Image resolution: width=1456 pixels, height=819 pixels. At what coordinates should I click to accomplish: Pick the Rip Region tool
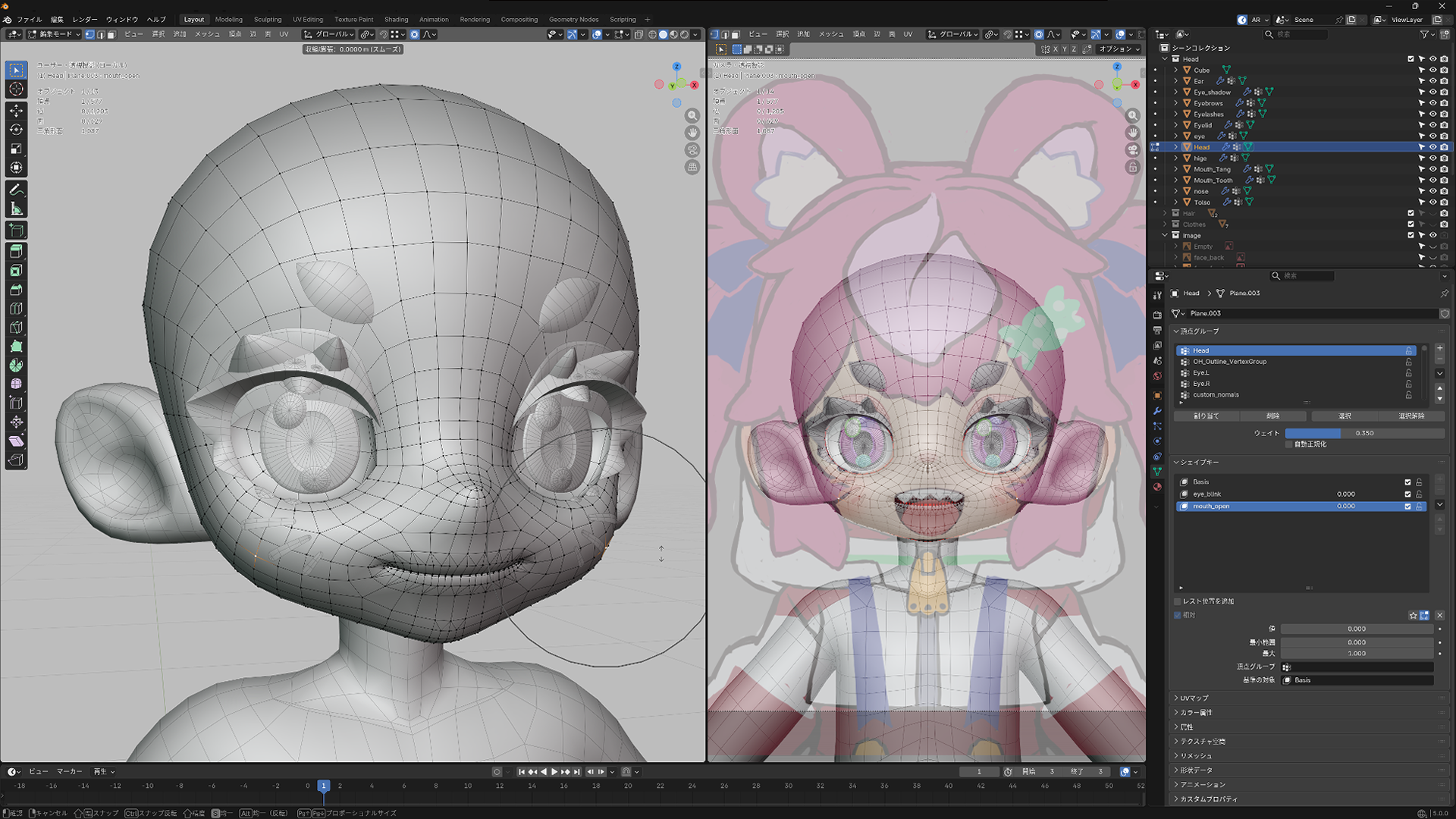(16, 460)
